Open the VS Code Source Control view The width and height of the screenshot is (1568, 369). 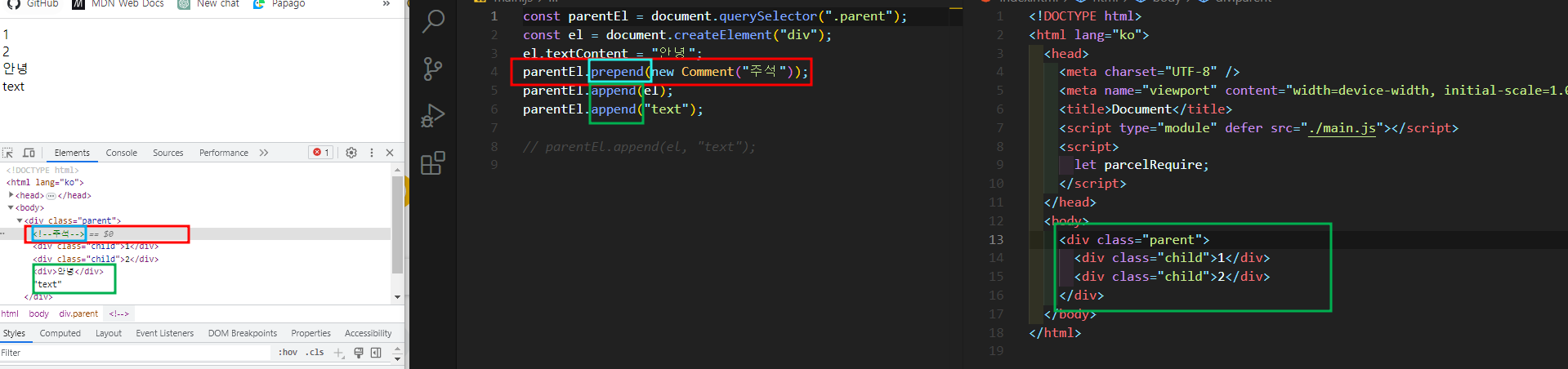433,69
